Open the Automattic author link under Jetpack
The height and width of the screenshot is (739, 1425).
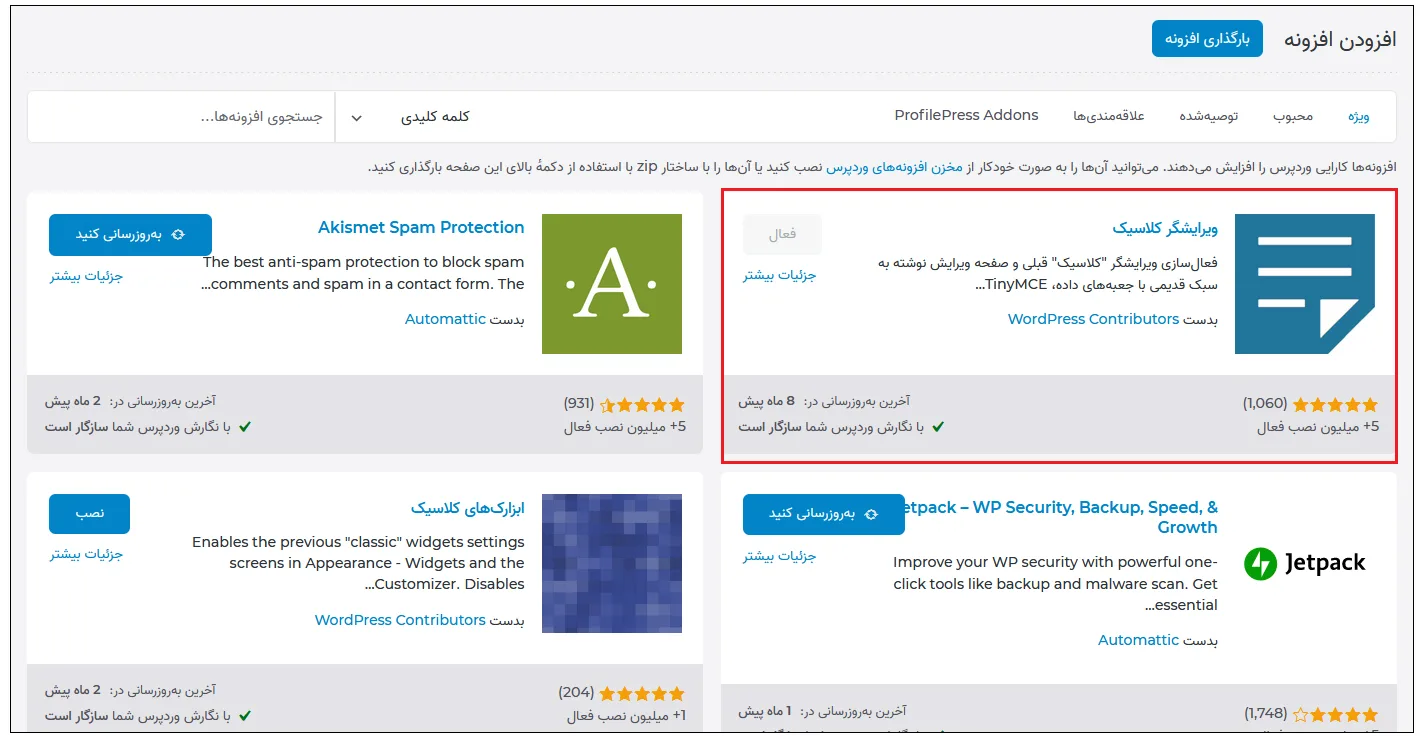[x=1138, y=640]
